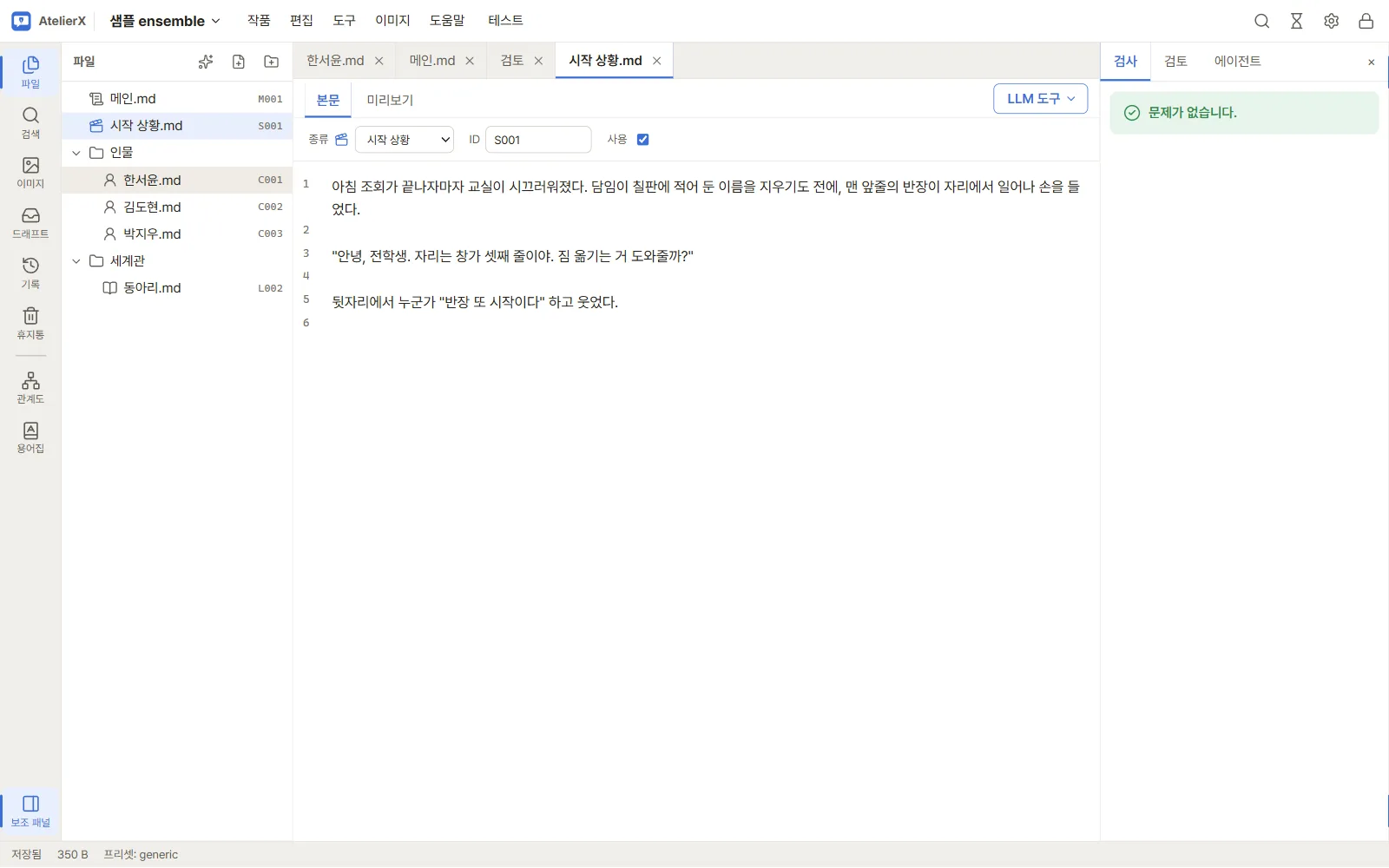The width and height of the screenshot is (1389, 868).
Task: Select 박지우.md in the file tree
Action: 177,234
